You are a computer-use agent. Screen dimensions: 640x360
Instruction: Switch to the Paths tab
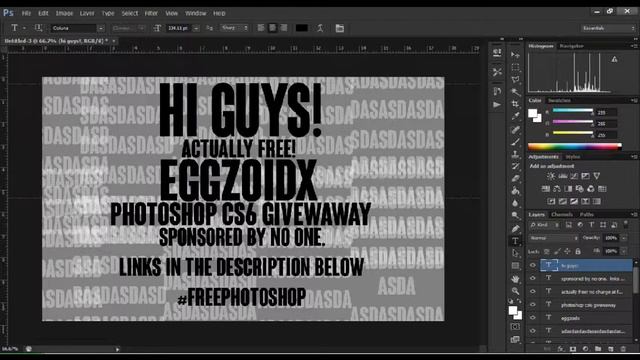click(x=587, y=215)
